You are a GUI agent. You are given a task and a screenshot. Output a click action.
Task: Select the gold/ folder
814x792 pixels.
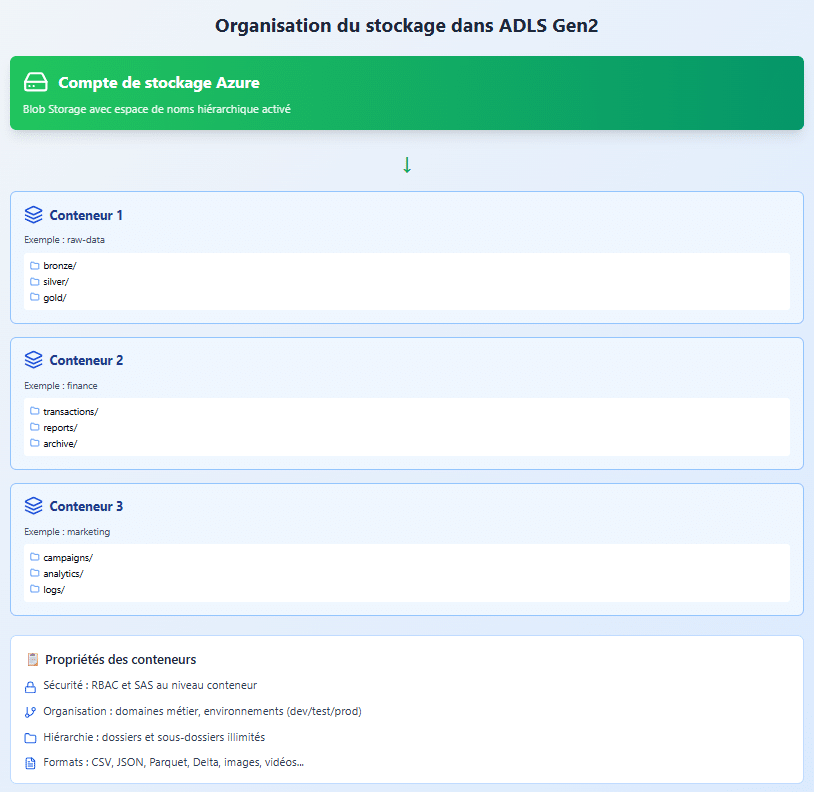(54, 298)
